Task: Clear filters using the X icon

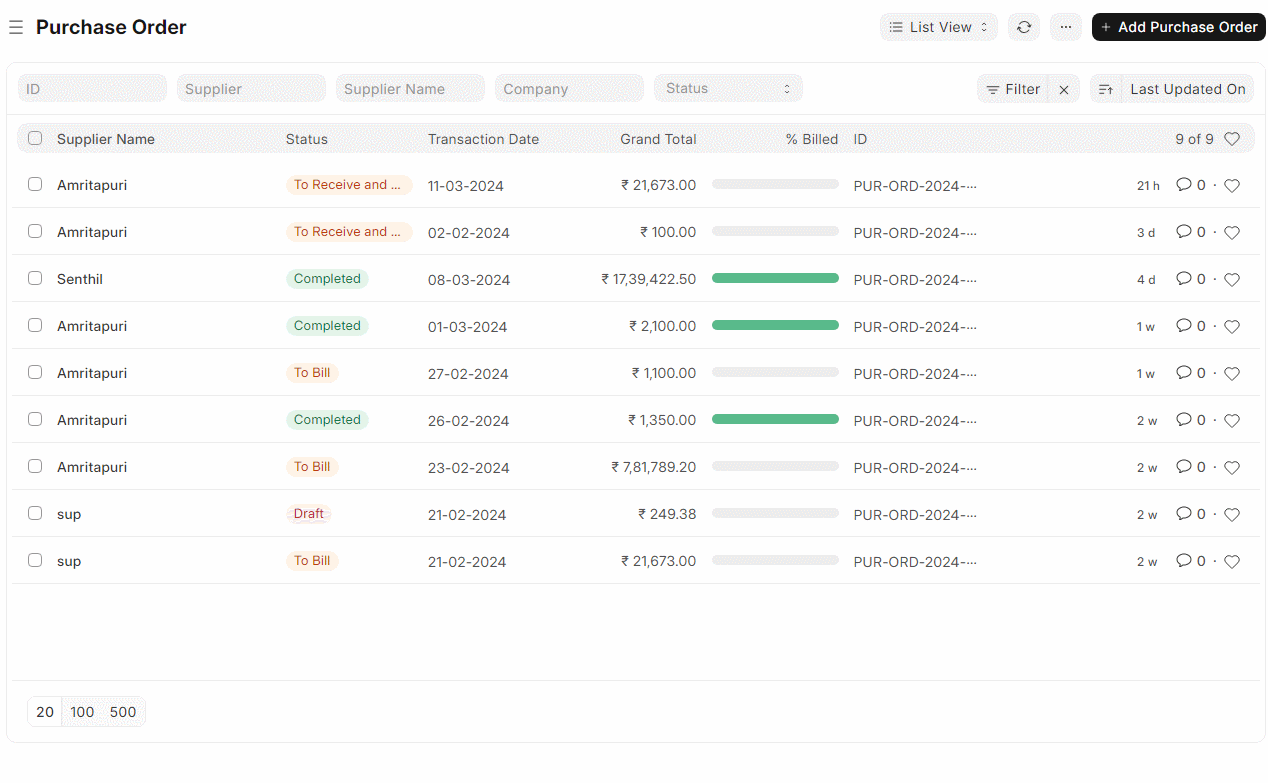Action: [x=1063, y=88]
